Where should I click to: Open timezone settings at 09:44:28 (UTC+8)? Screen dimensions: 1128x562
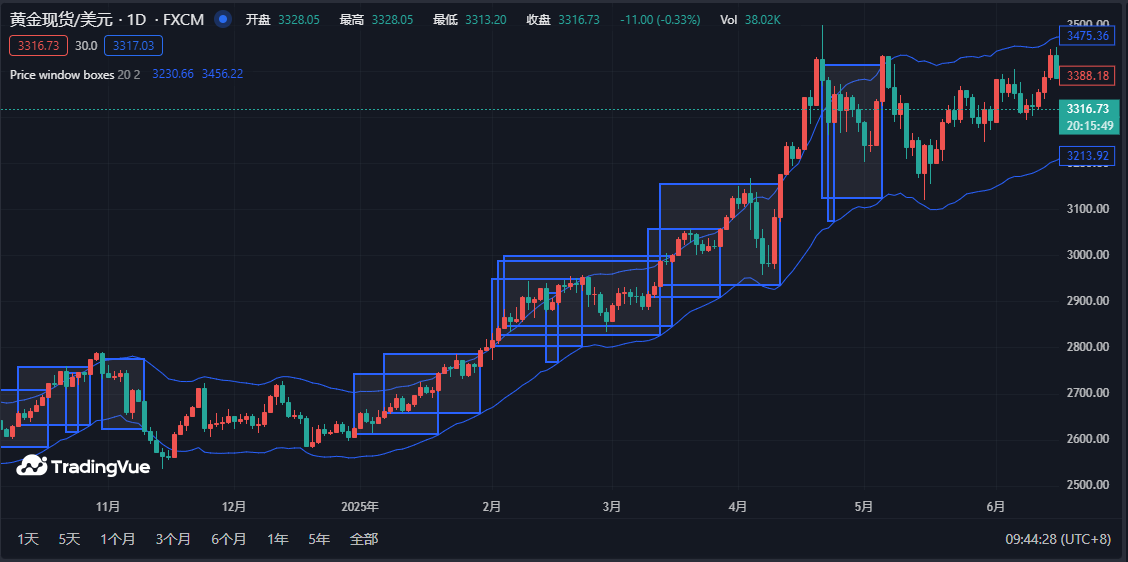point(1058,539)
